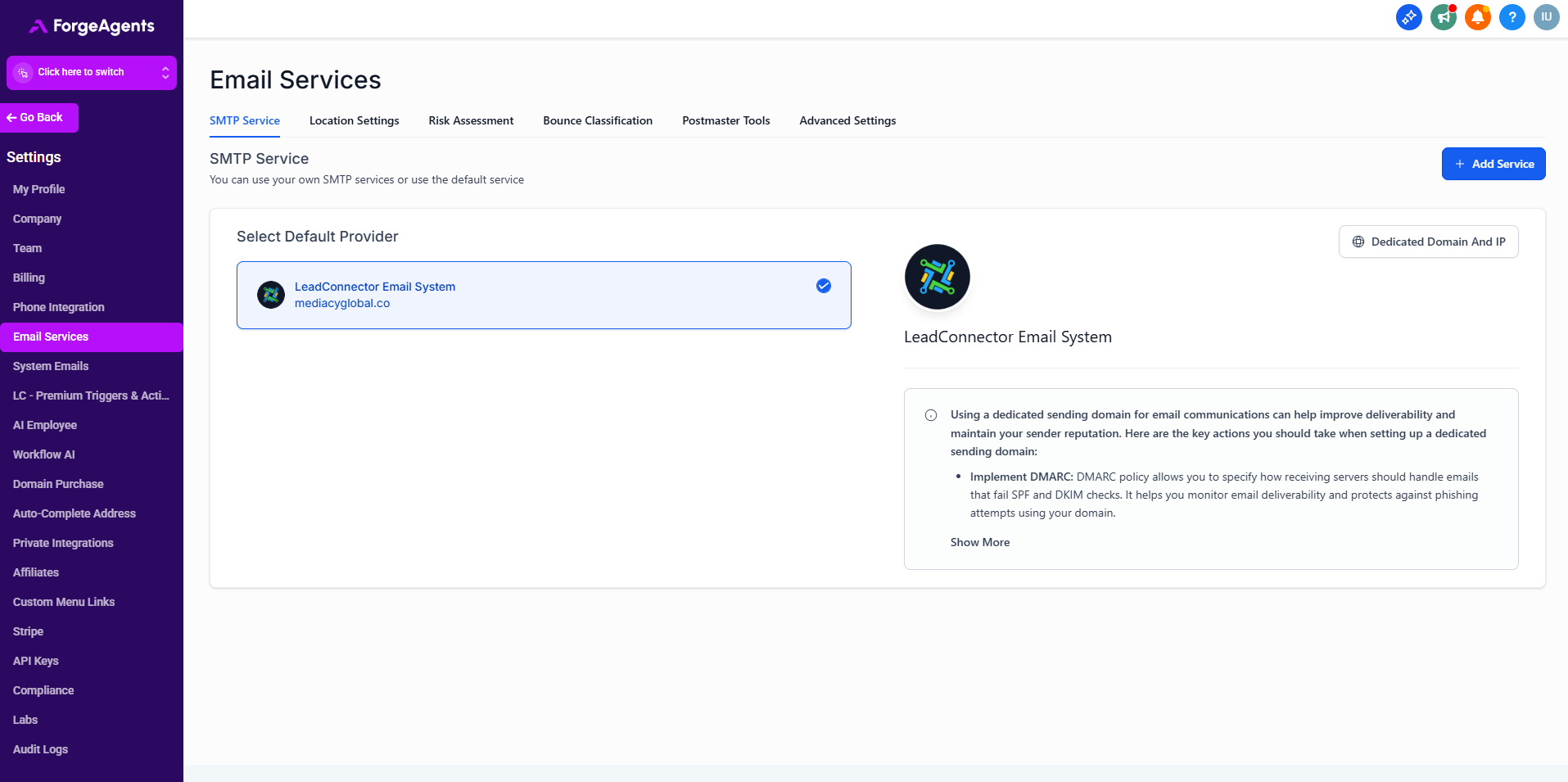The width and height of the screenshot is (1568, 782).
Task: Click the large LeadConnector Email System logo
Action: 937,277
